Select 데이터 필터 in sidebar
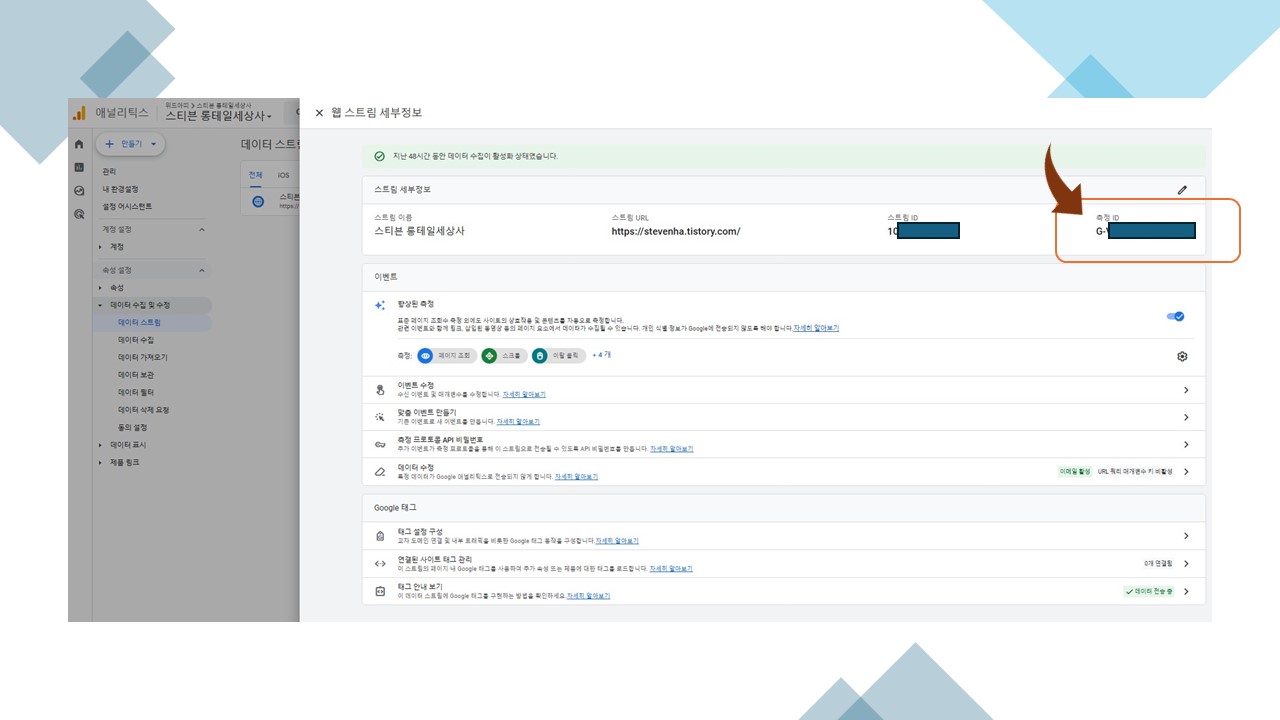Image resolution: width=1280 pixels, height=720 pixels. [136, 392]
